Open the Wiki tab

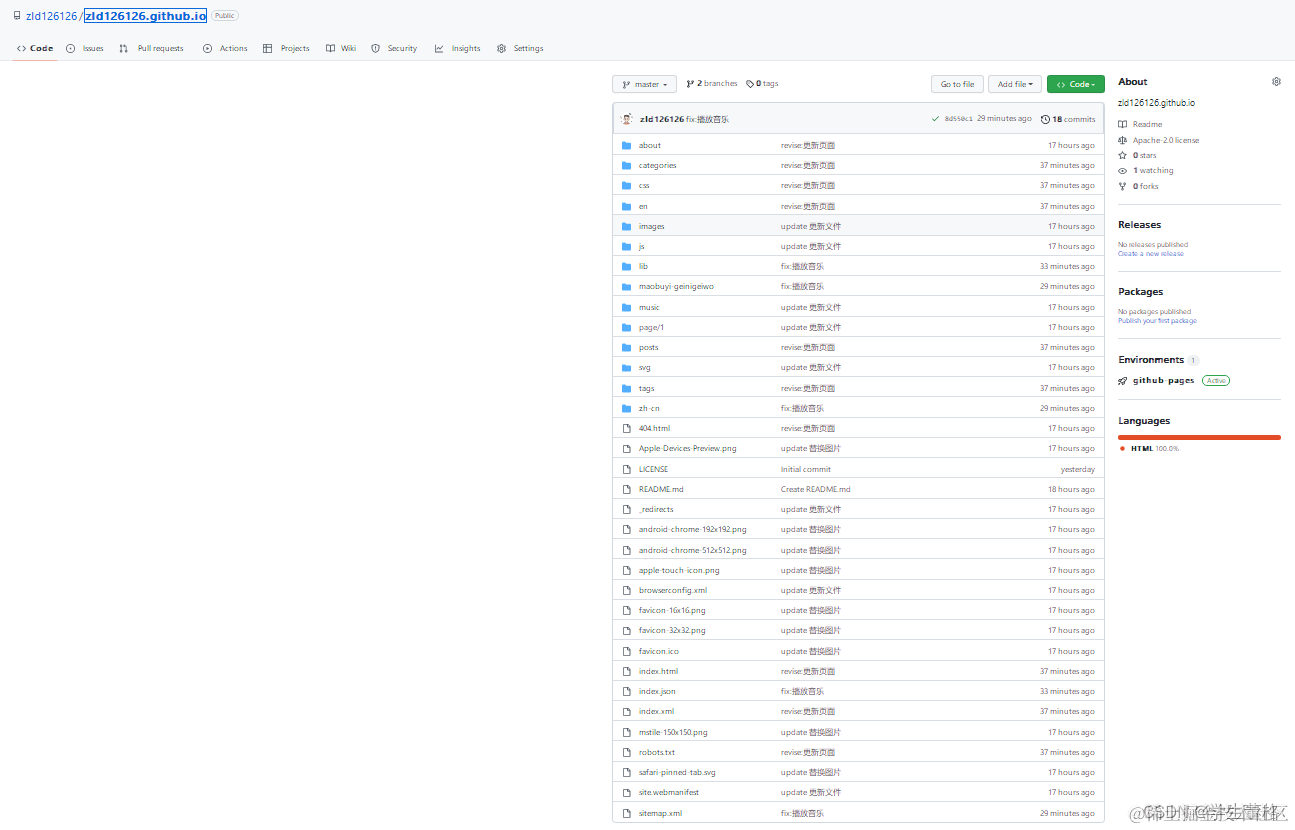[341, 48]
